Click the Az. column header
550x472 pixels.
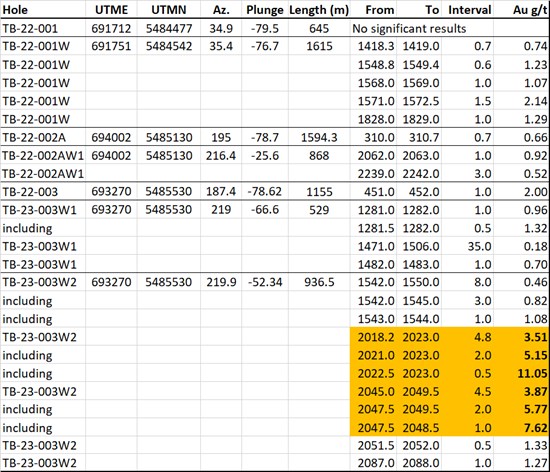click(221, 10)
